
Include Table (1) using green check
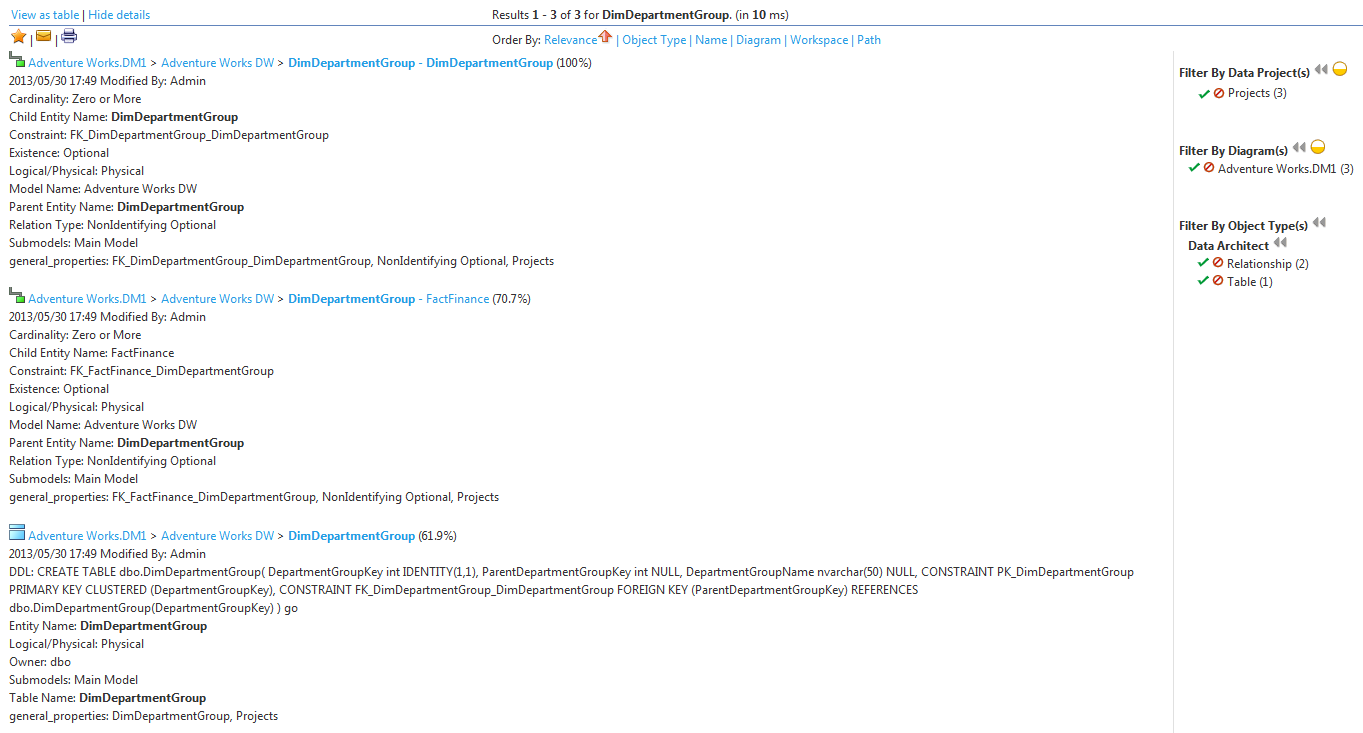1203,282
